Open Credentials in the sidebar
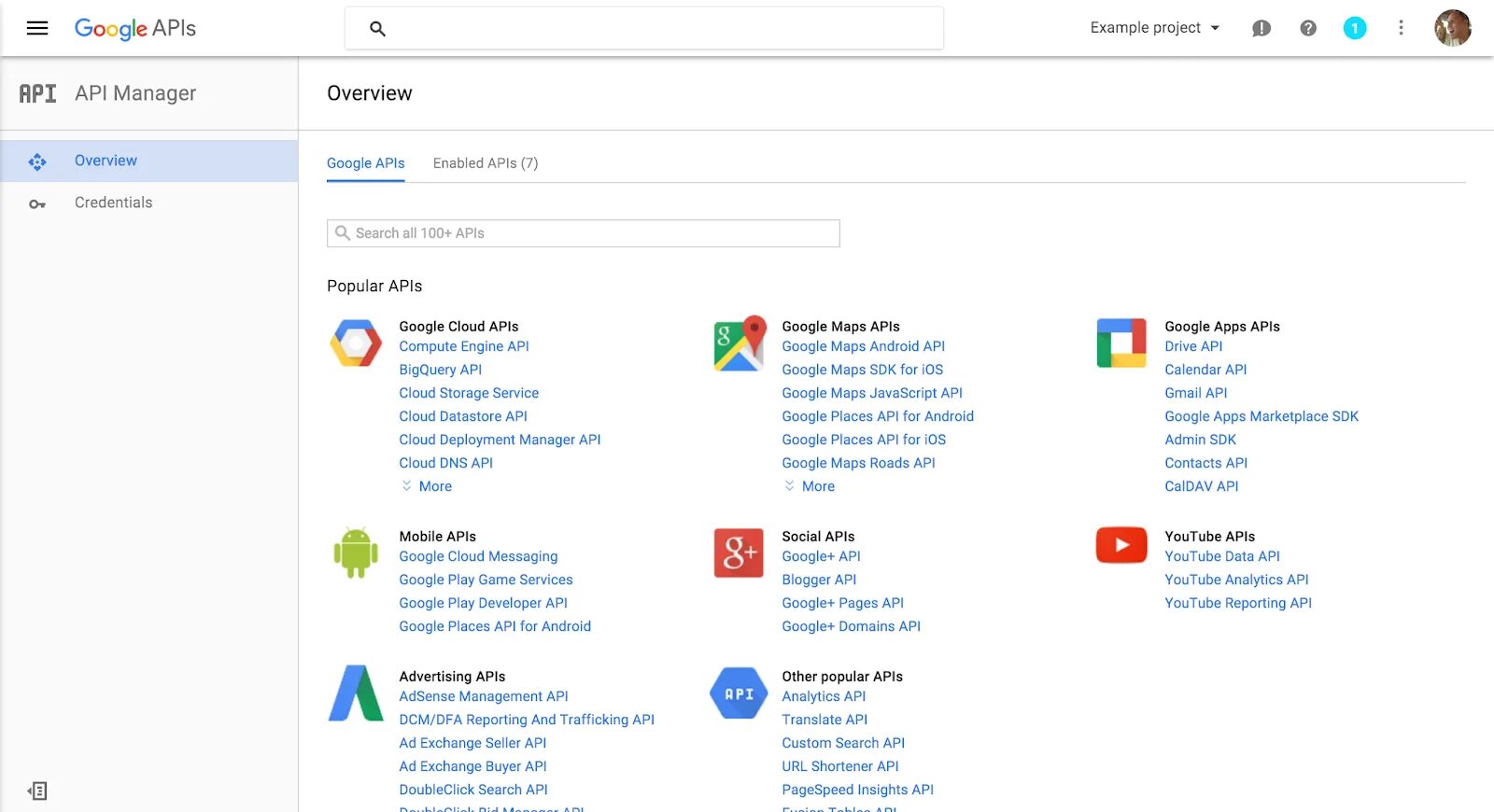This screenshot has height=812, width=1494. pos(113,203)
